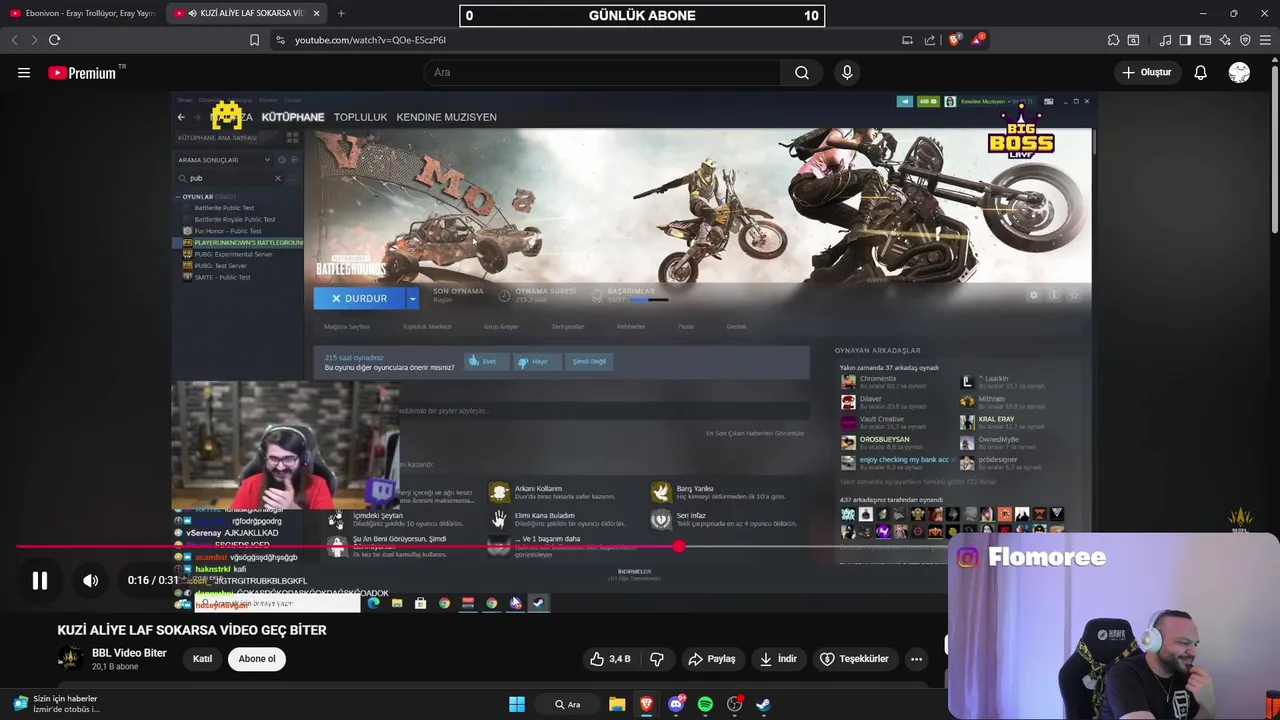Open the news widget Sizin için haberler

56,704
